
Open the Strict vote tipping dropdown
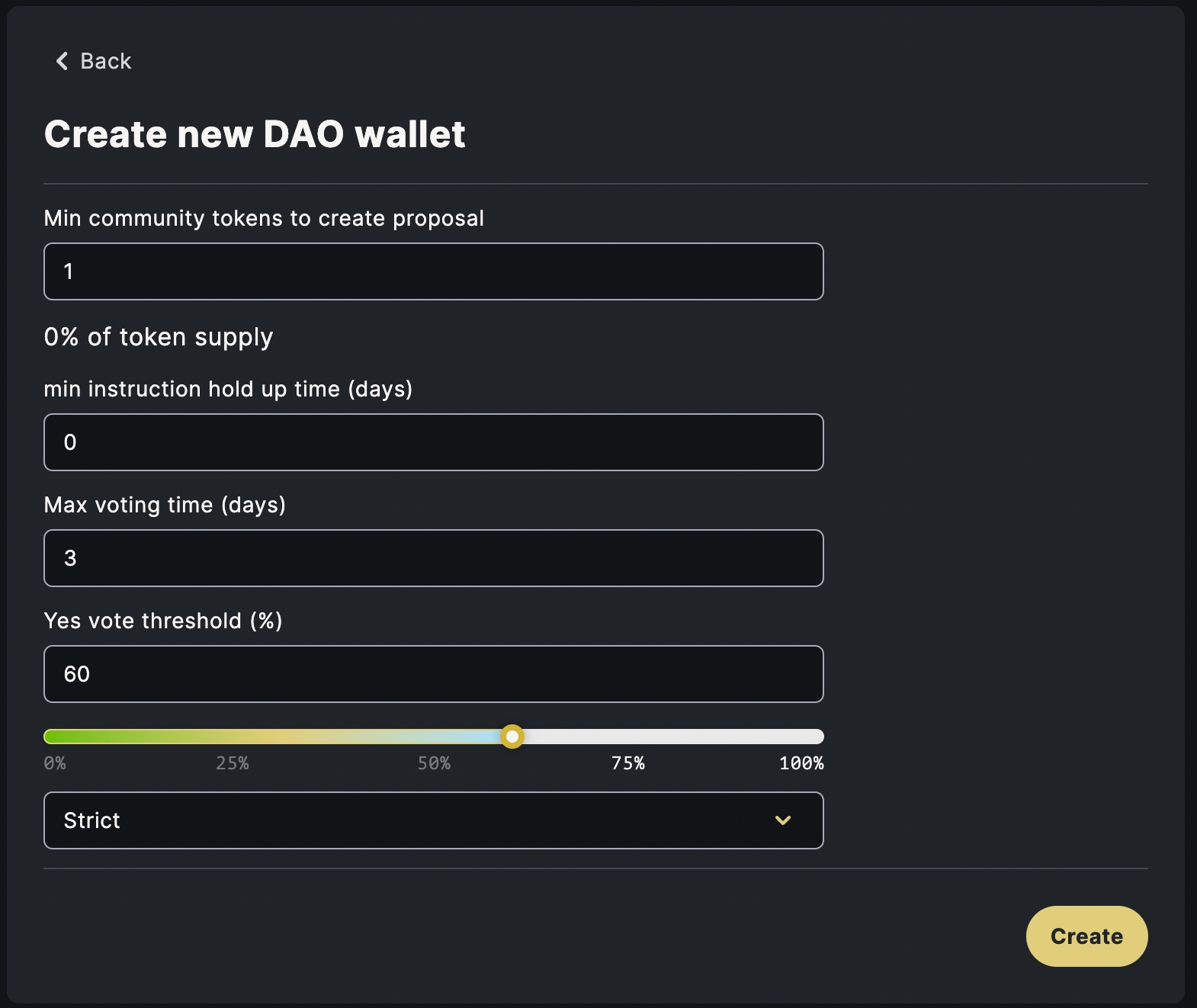[x=433, y=820]
